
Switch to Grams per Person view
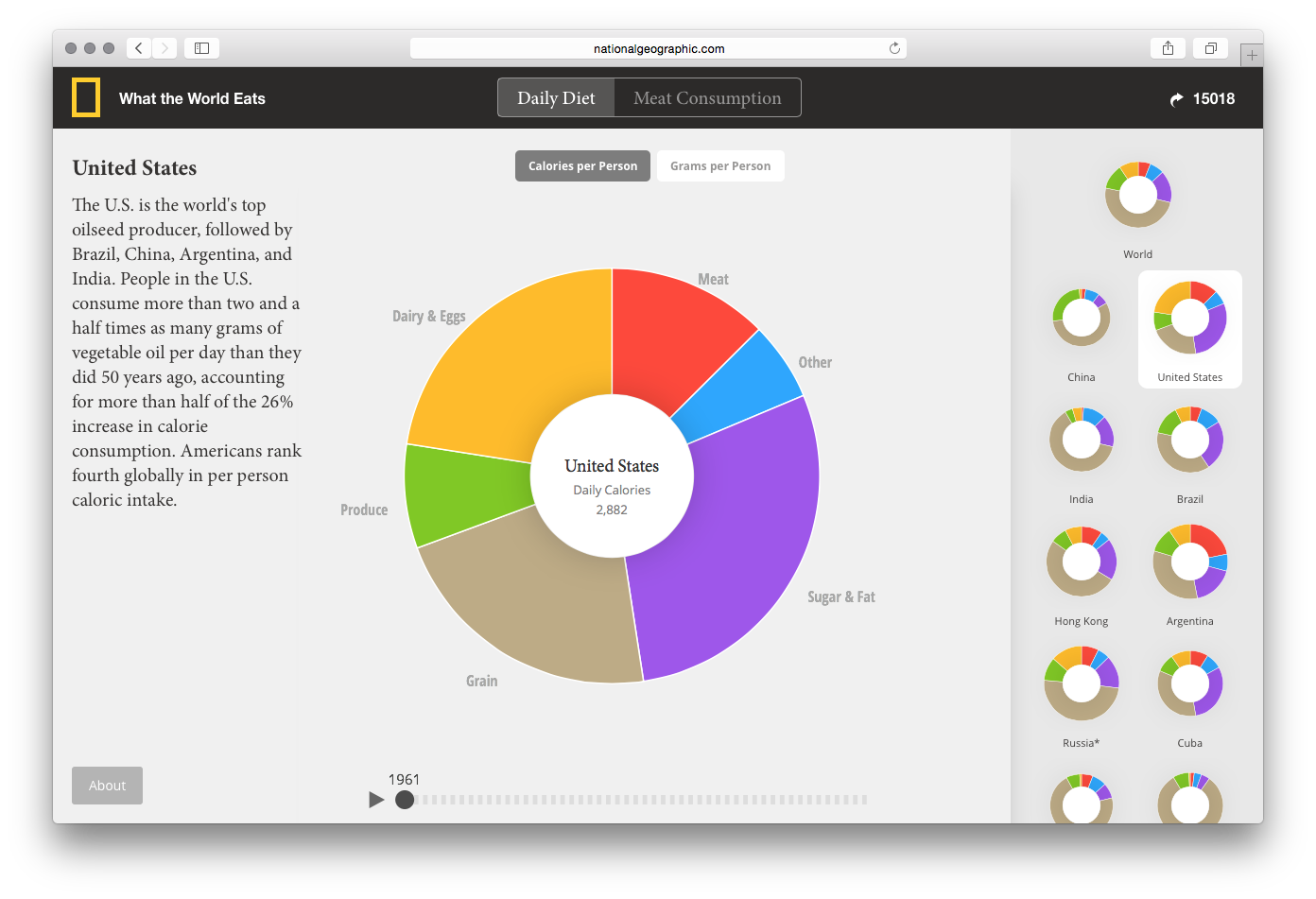click(720, 166)
